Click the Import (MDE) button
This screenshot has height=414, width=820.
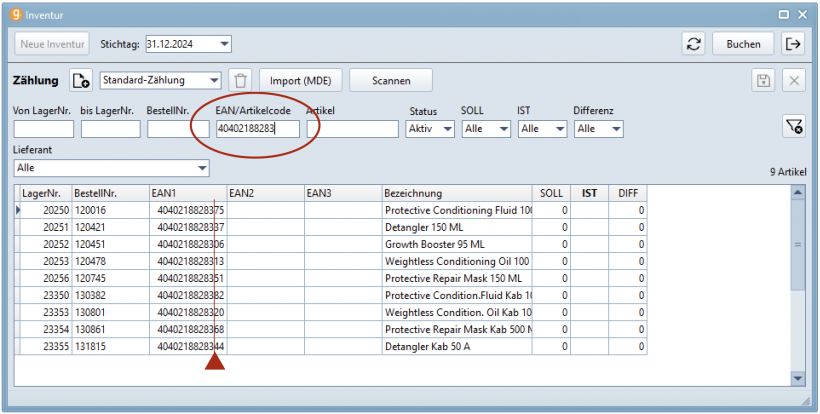[x=301, y=81]
